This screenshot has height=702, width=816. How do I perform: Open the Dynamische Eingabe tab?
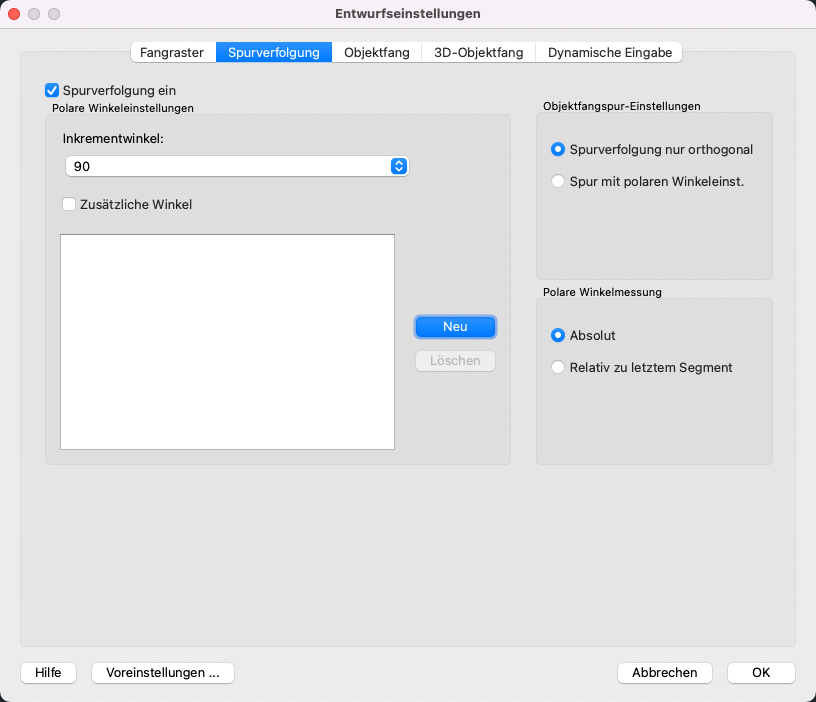click(x=609, y=52)
